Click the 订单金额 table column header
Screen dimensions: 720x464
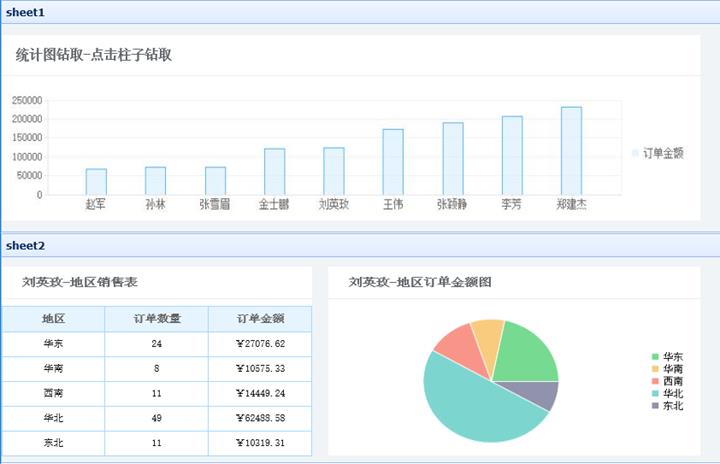(260, 319)
